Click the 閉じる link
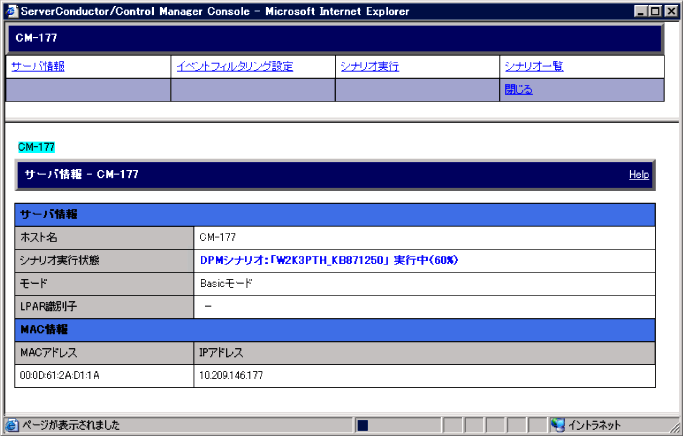This screenshot has width=683, height=436. point(518,90)
